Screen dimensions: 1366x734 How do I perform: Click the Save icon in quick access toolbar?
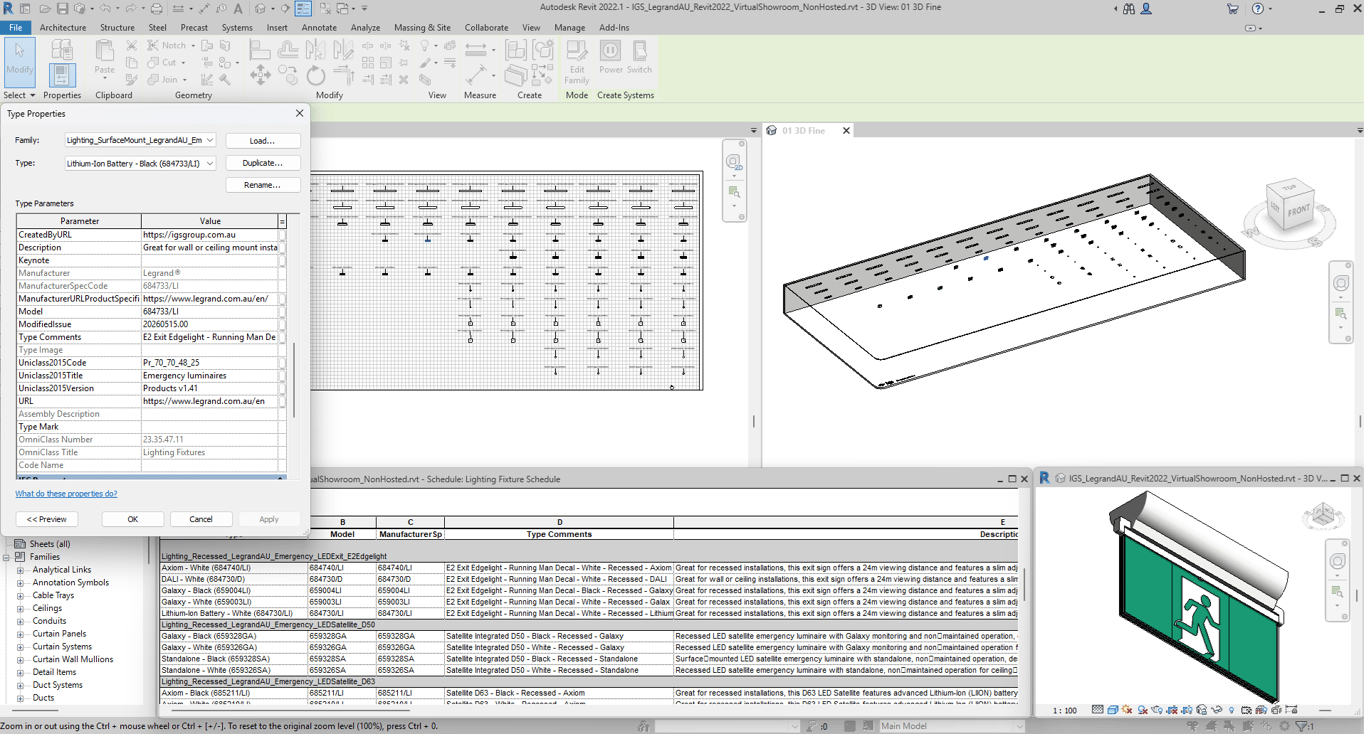tap(63, 9)
